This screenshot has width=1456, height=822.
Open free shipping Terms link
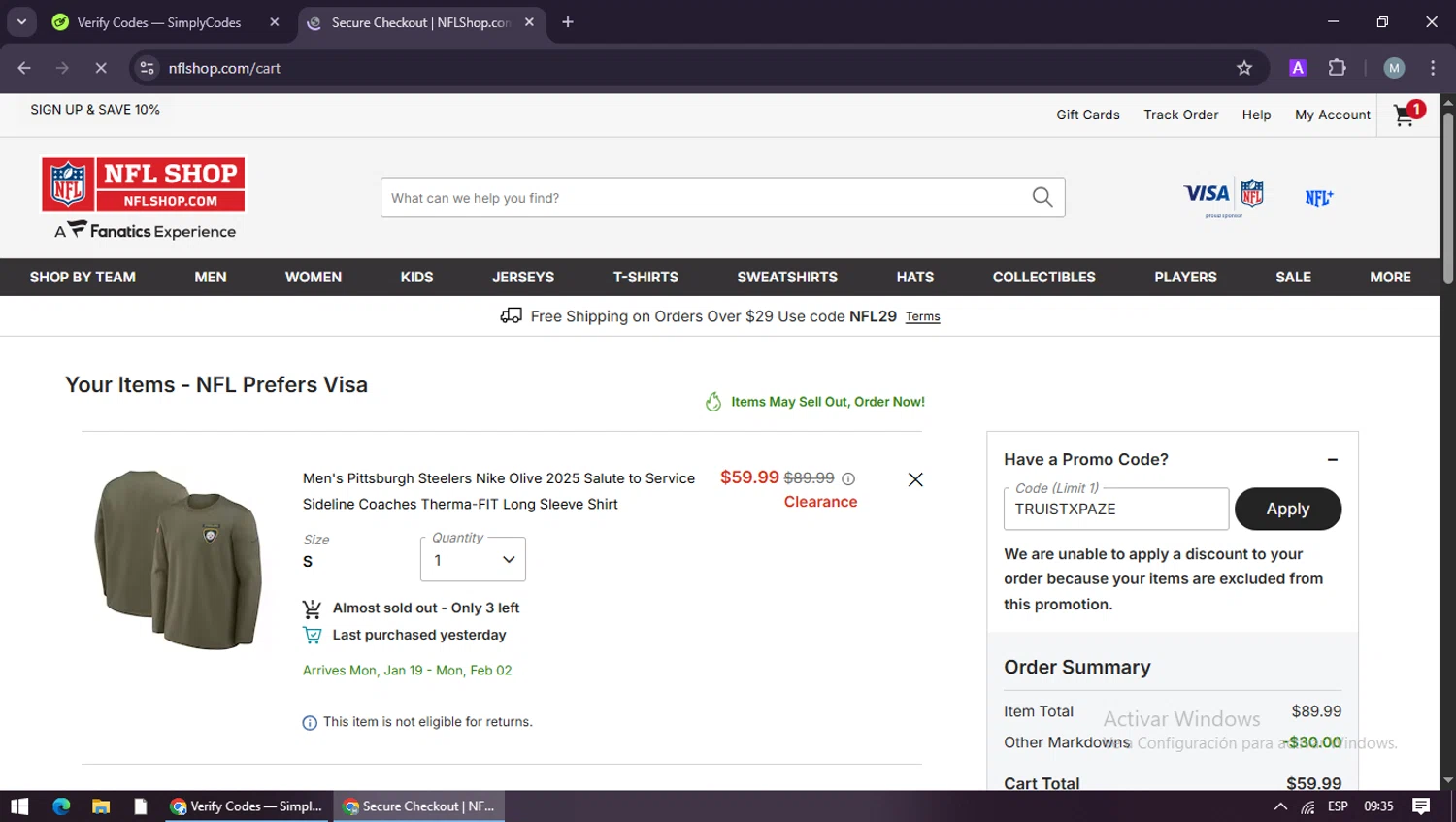click(x=922, y=316)
